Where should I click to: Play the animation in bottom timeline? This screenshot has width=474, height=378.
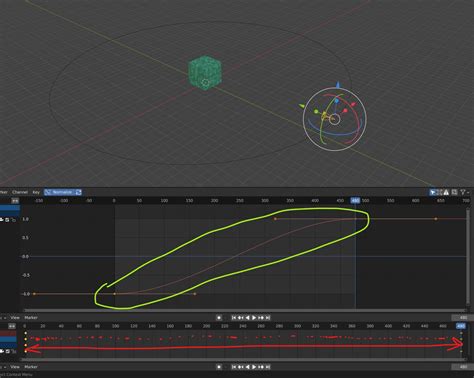[254, 367]
